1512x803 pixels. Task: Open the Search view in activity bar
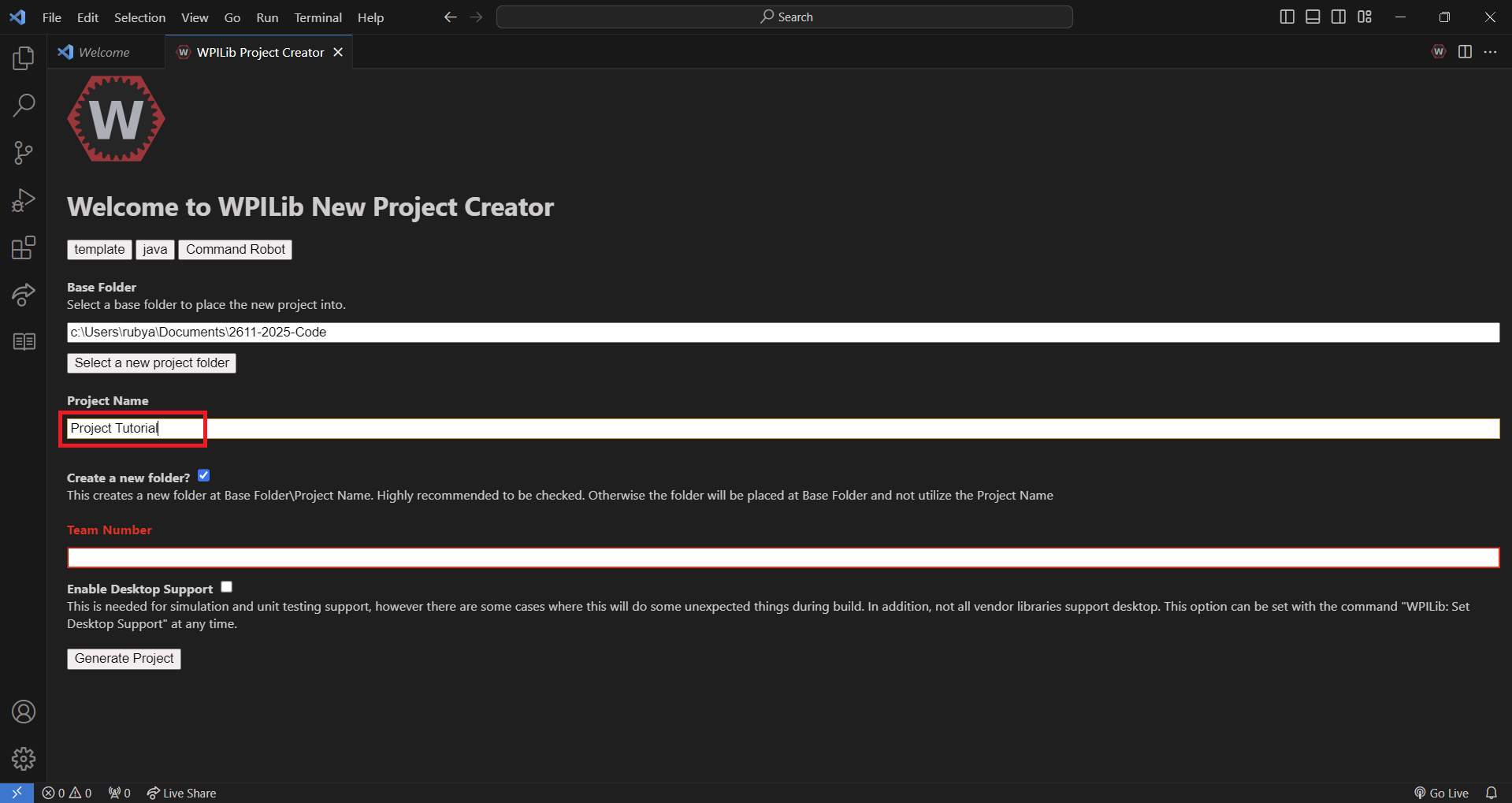pos(24,105)
